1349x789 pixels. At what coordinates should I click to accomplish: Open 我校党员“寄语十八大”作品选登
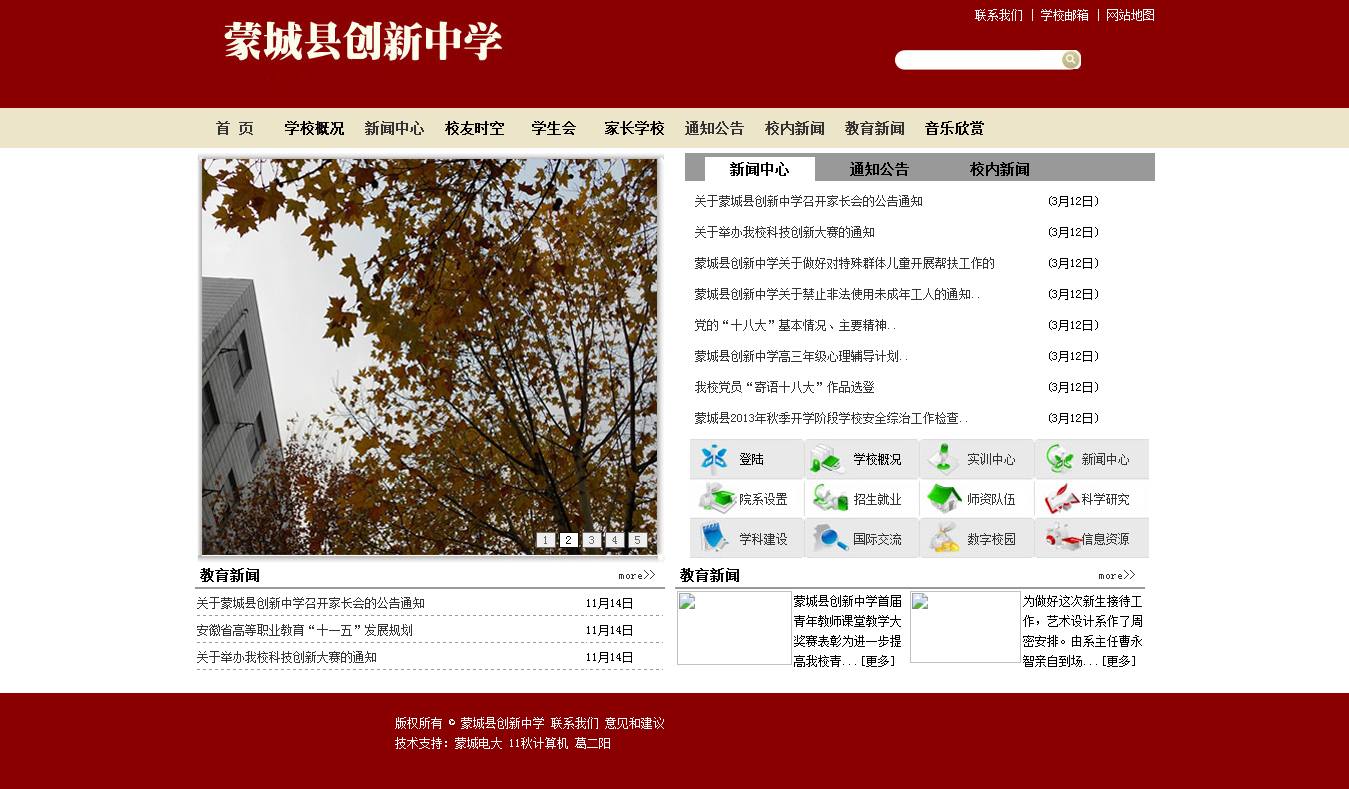pos(785,387)
